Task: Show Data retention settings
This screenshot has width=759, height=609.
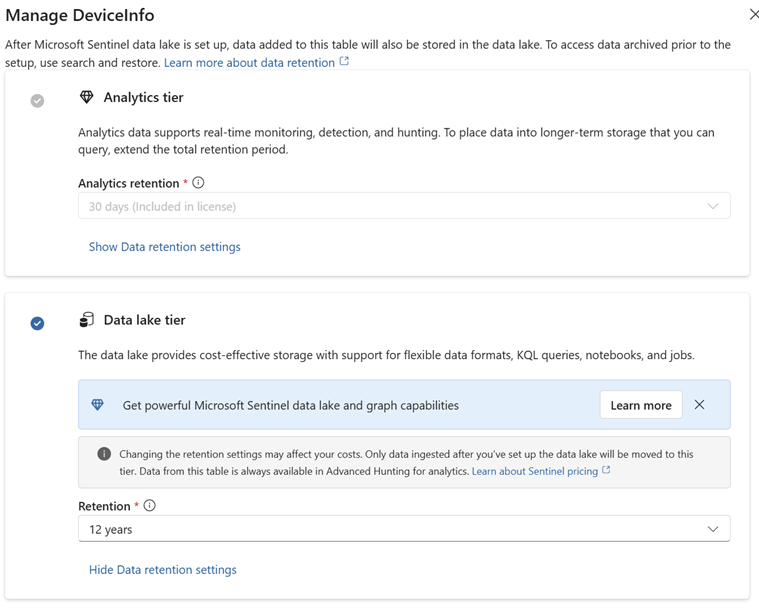Action: click(x=164, y=247)
